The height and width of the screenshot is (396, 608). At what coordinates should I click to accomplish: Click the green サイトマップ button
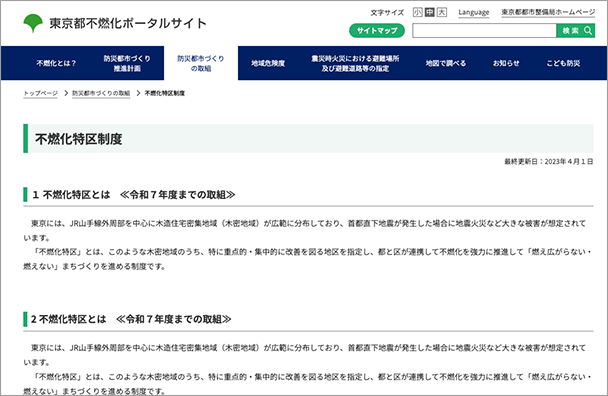pos(377,31)
